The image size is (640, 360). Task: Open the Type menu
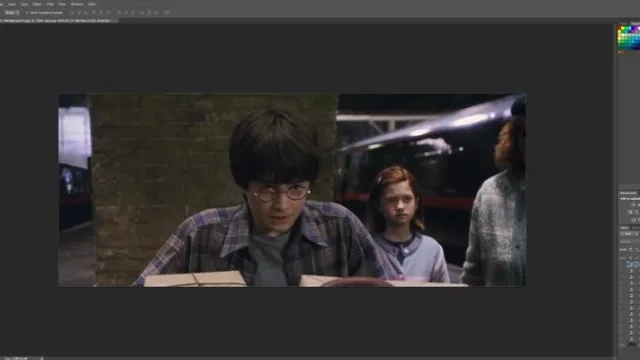pyautogui.click(x=24, y=4)
